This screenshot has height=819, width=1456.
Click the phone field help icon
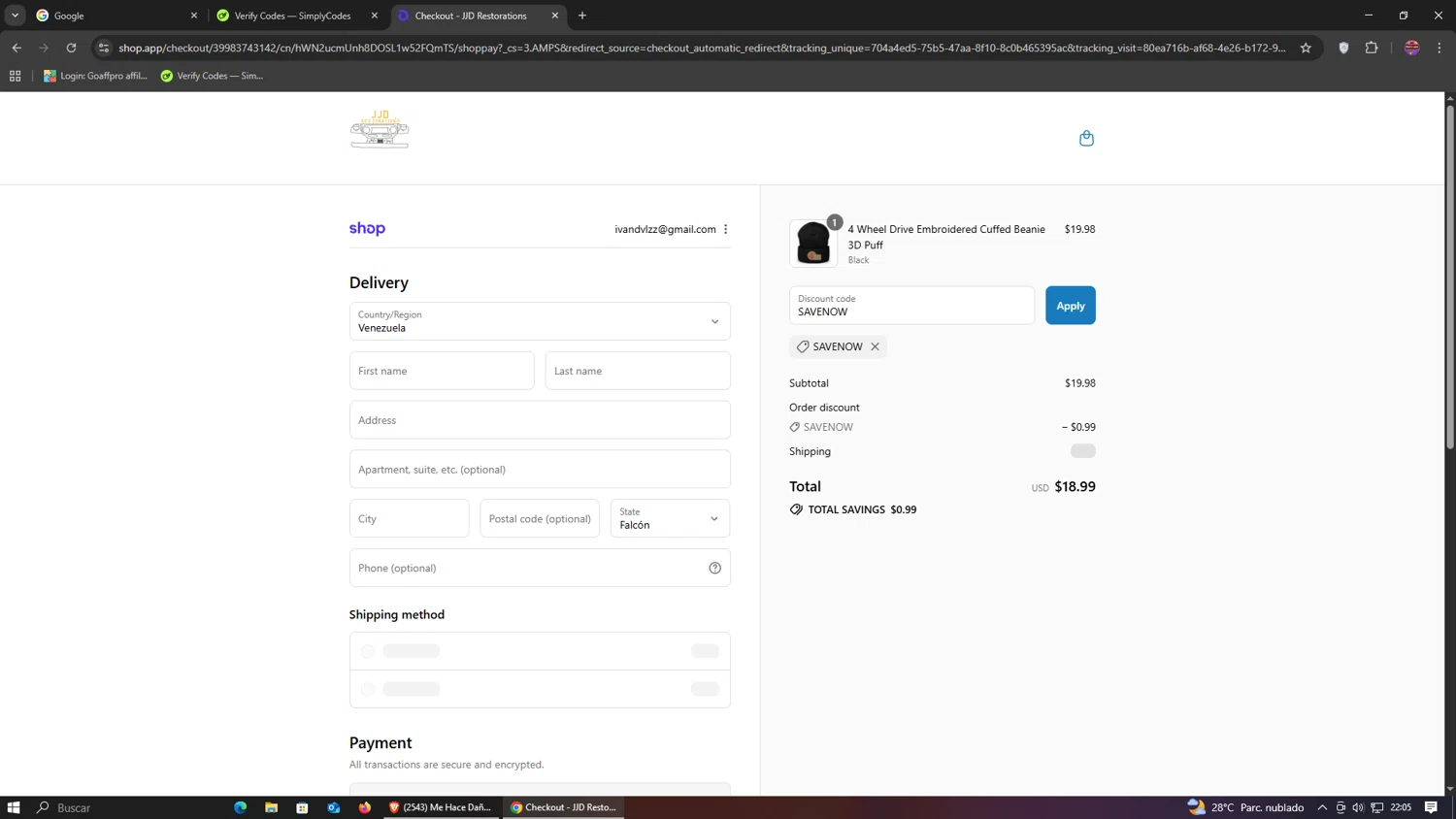714,568
